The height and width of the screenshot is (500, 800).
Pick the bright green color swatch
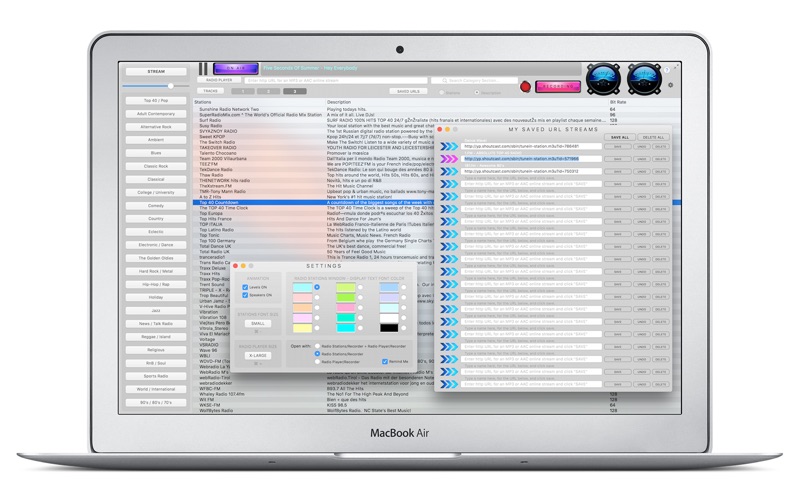tap(345, 297)
